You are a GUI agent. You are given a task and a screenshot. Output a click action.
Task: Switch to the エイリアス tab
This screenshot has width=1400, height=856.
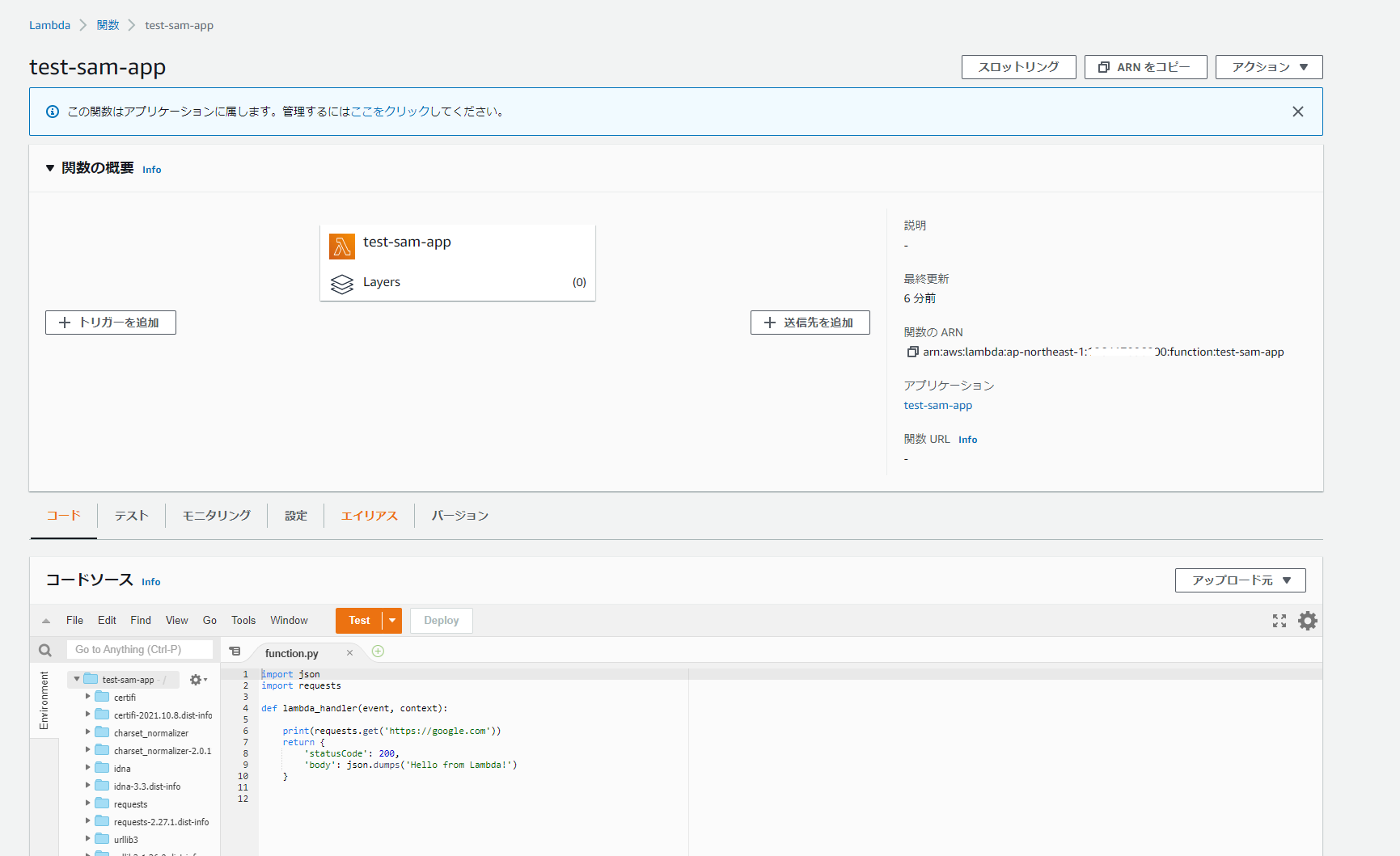(x=369, y=516)
